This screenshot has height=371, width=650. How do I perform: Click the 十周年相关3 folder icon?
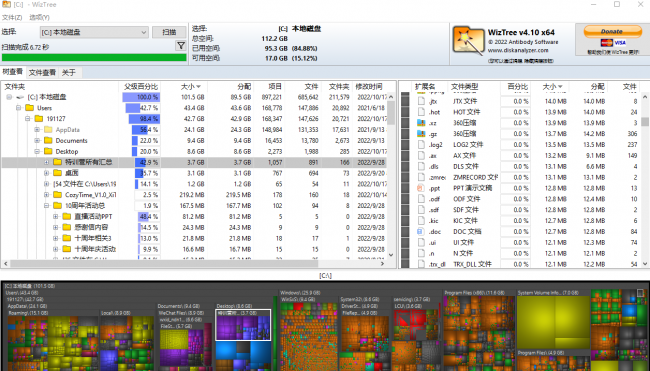(67, 238)
